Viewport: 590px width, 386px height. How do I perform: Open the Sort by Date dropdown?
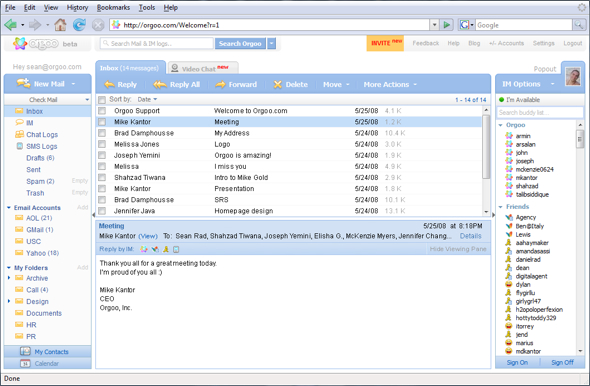point(155,99)
